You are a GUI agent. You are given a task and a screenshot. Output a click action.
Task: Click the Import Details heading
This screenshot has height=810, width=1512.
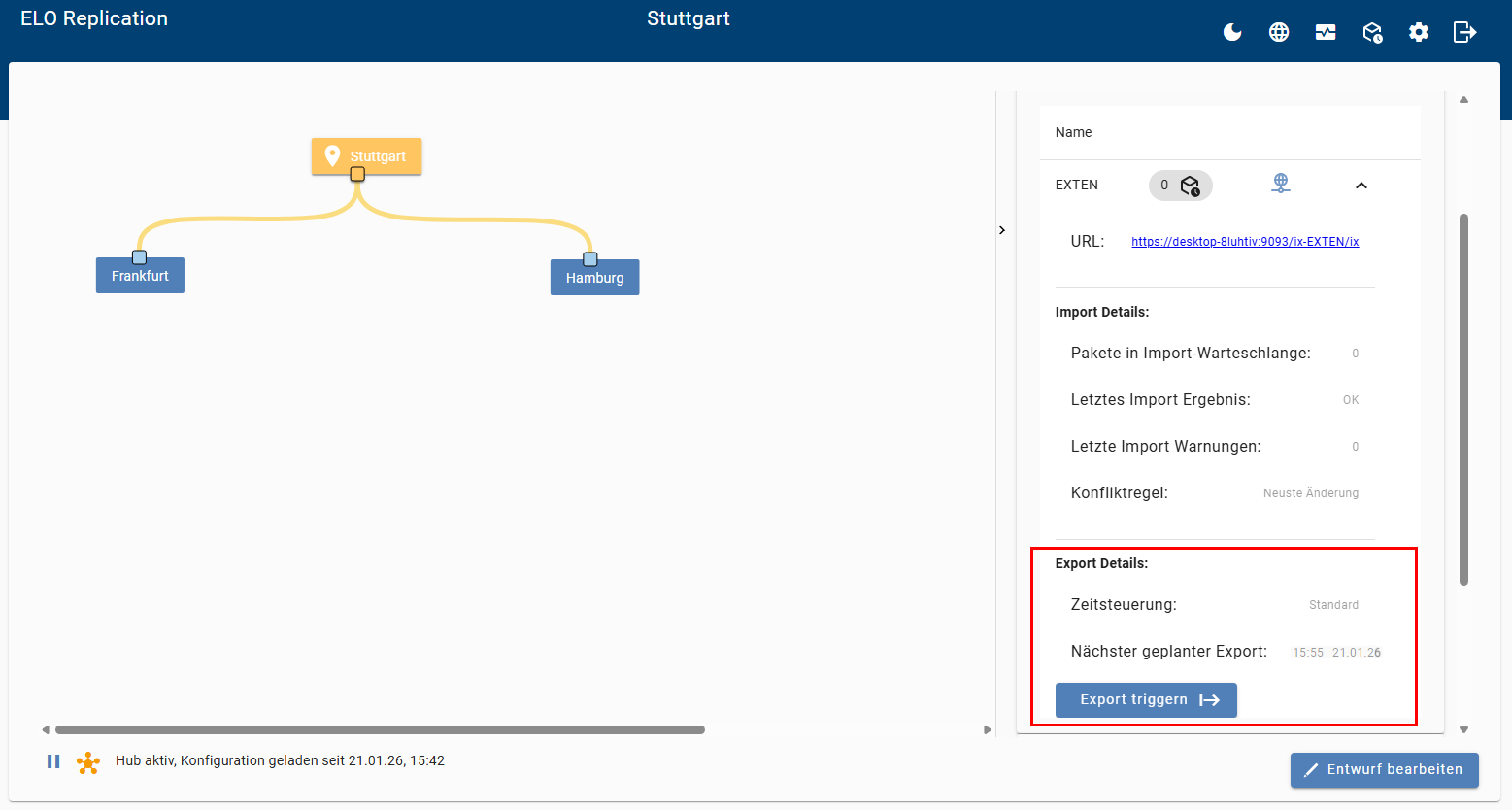click(1102, 312)
